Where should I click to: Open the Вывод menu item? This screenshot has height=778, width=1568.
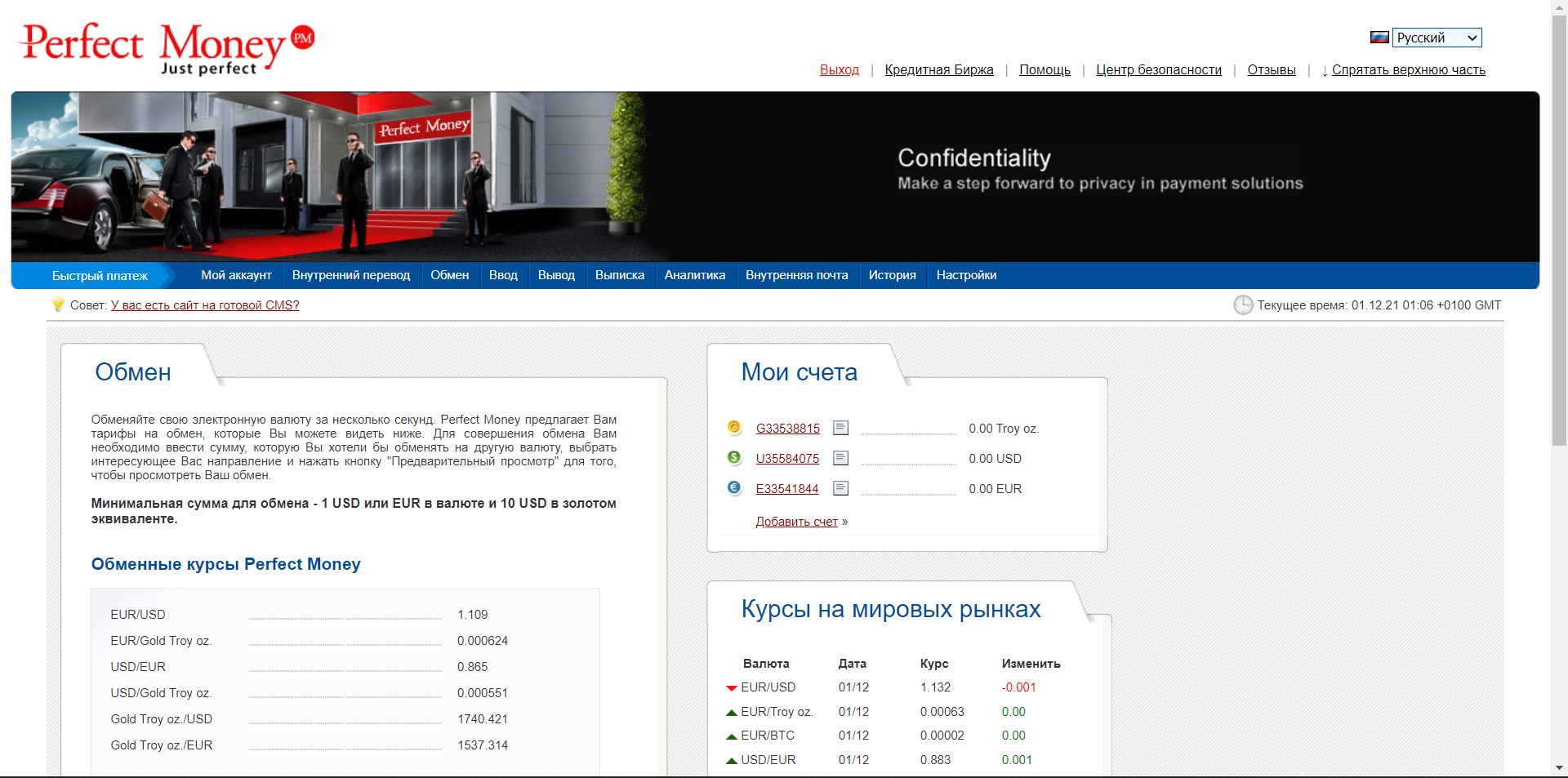[556, 275]
